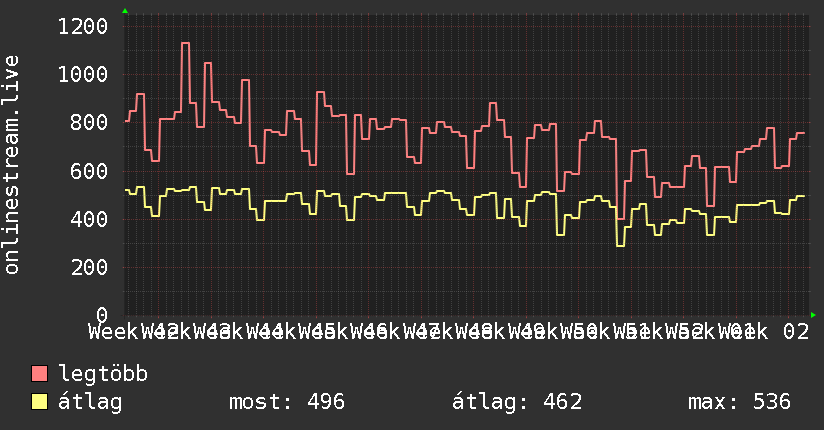Click the max: 536 statistic
Image resolution: width=824 pixels, height=430 pixels.
(x=739, y=402)
